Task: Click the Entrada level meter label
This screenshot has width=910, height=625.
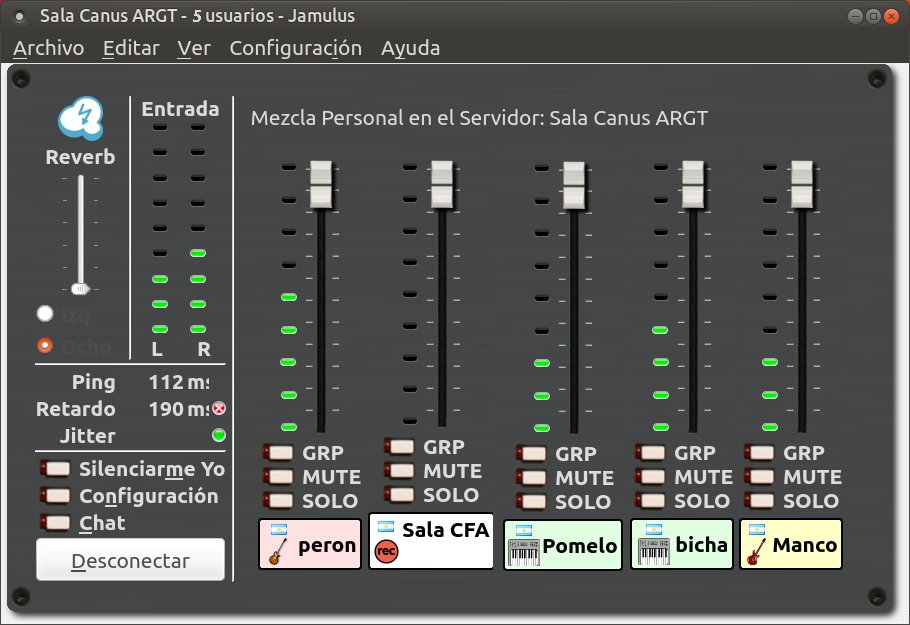Action: [x=180, y=109]
